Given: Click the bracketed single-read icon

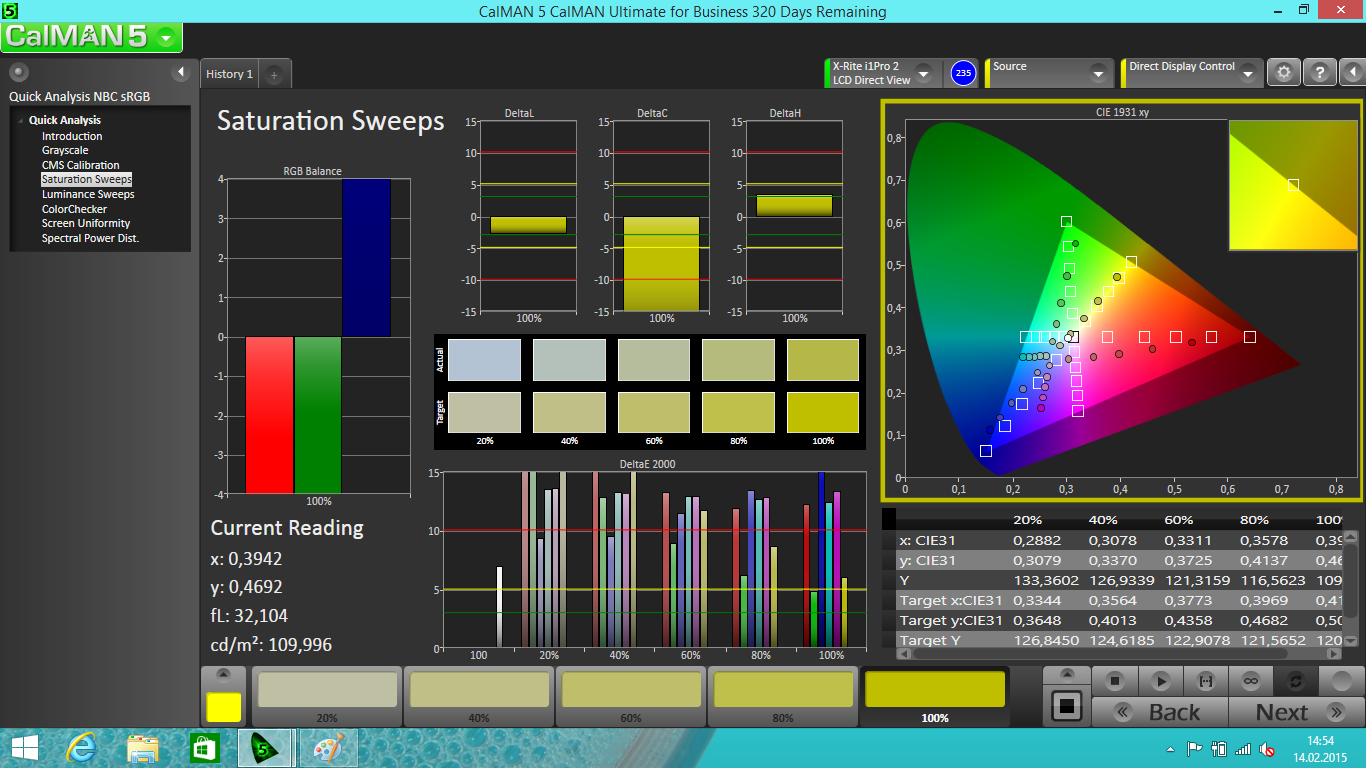Looking at the screenshot, I should (1205, 681).
